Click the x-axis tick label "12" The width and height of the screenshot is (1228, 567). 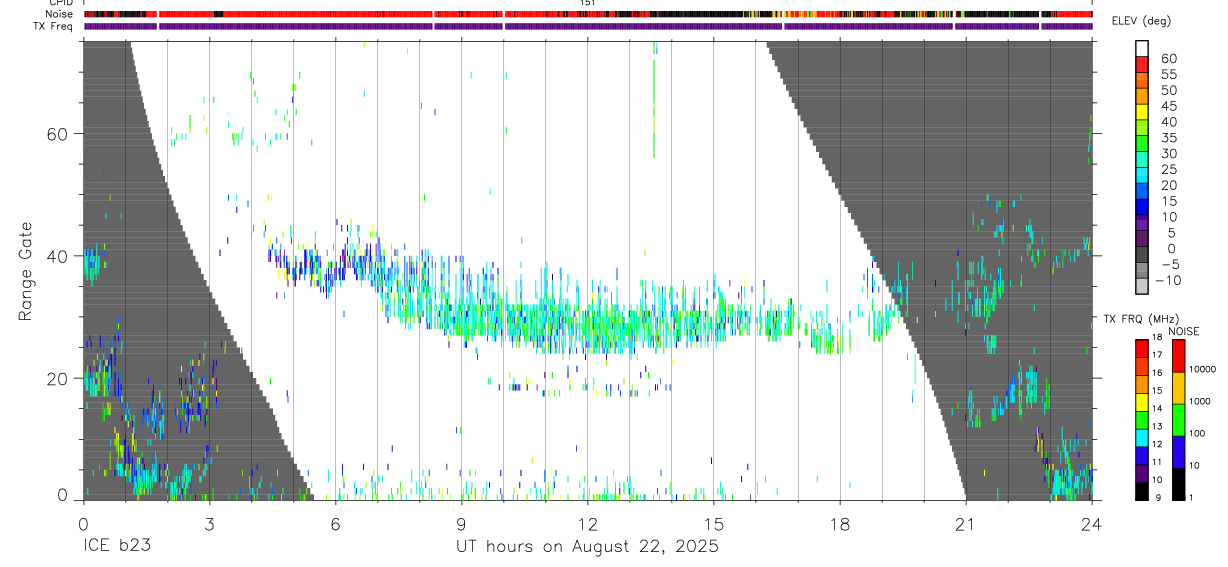click(x=587, y=523)
